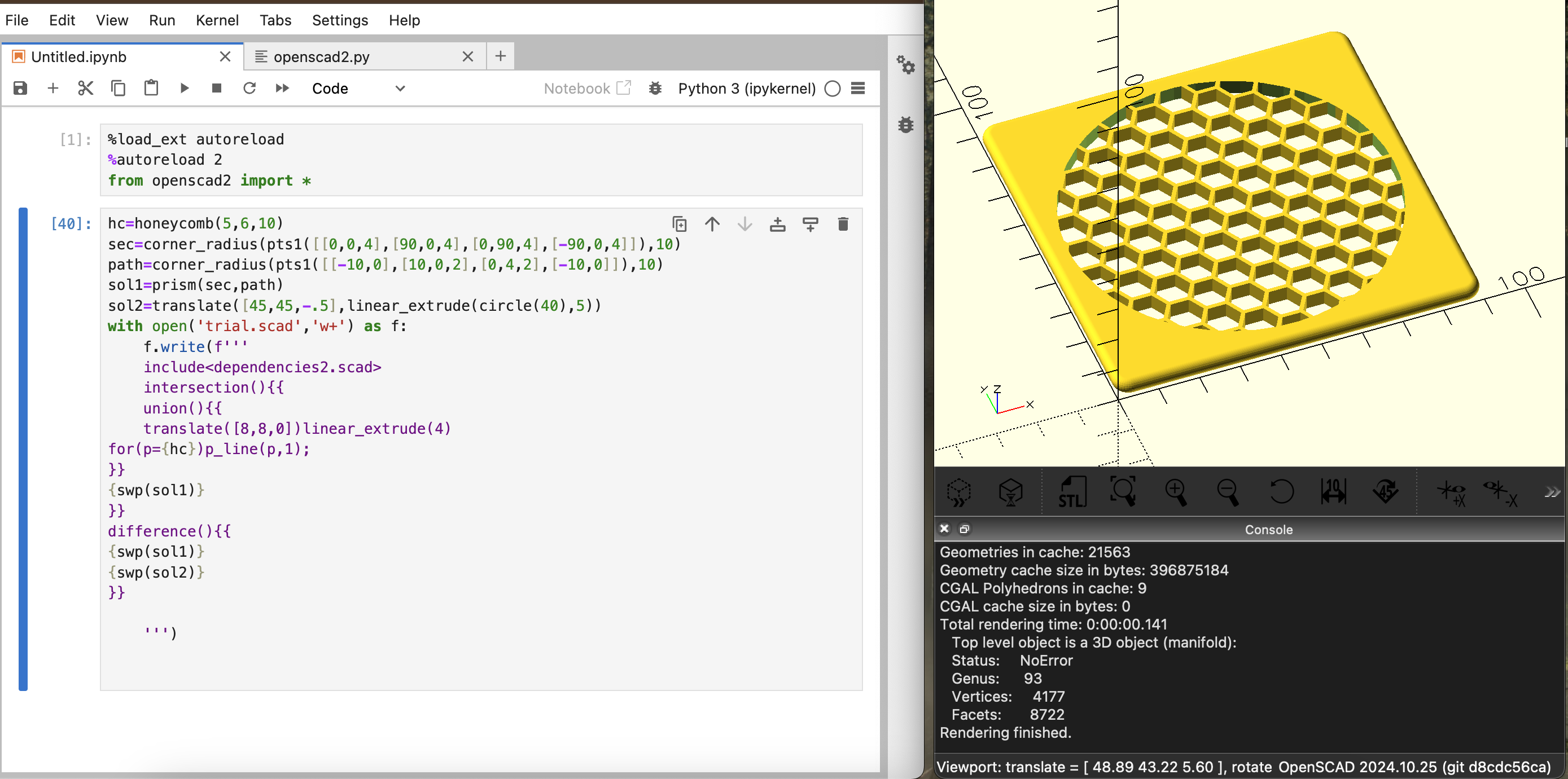
Task: Open the kernel sidebar hamburger menu
Action: tap(857, 88)
